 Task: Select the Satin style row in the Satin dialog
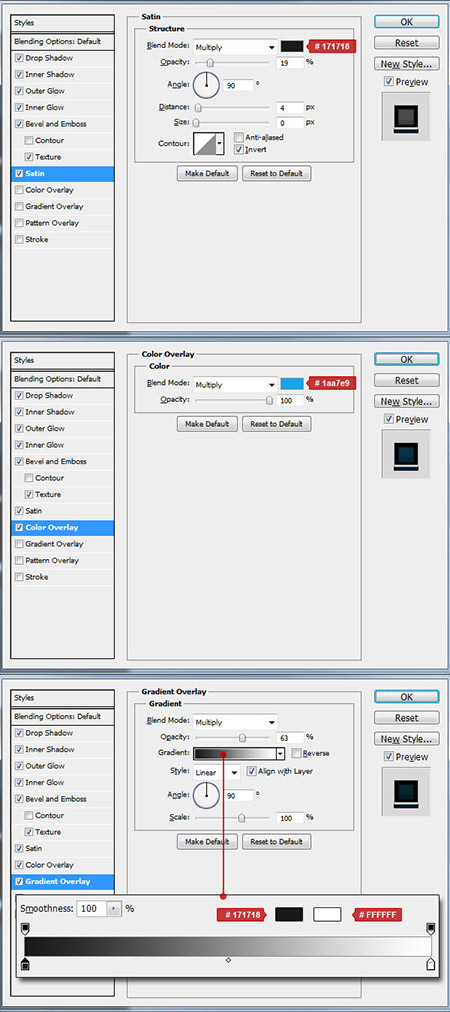point(63,174)
